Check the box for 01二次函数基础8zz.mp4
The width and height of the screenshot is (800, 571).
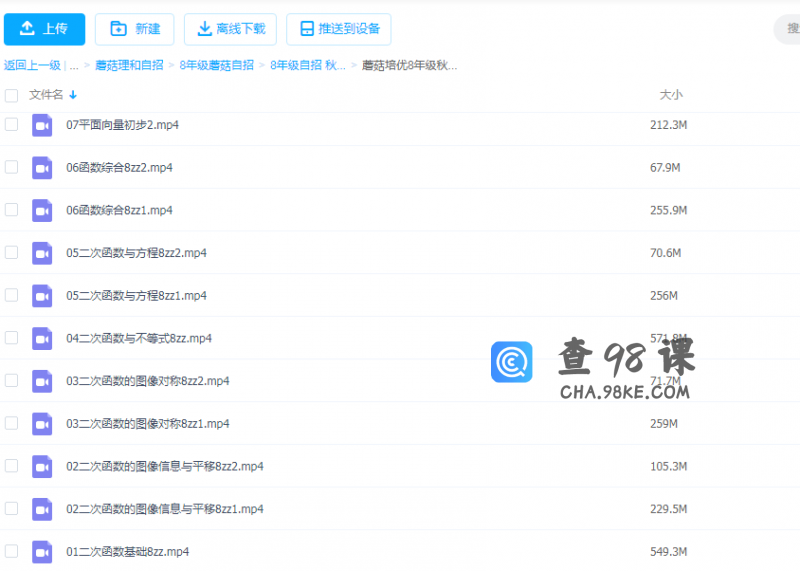point(11,551)
